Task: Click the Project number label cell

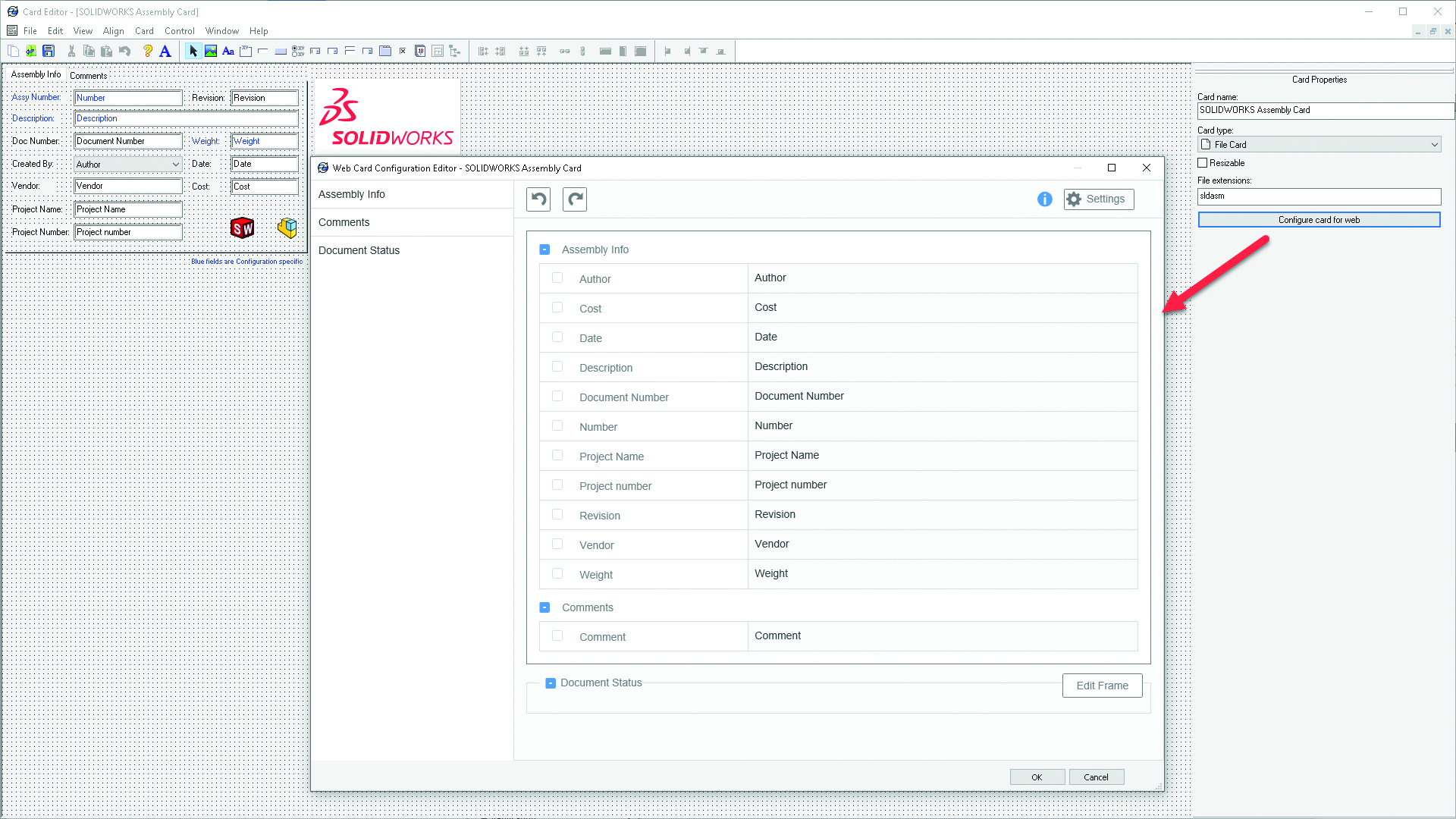Action: click(644, 485)
